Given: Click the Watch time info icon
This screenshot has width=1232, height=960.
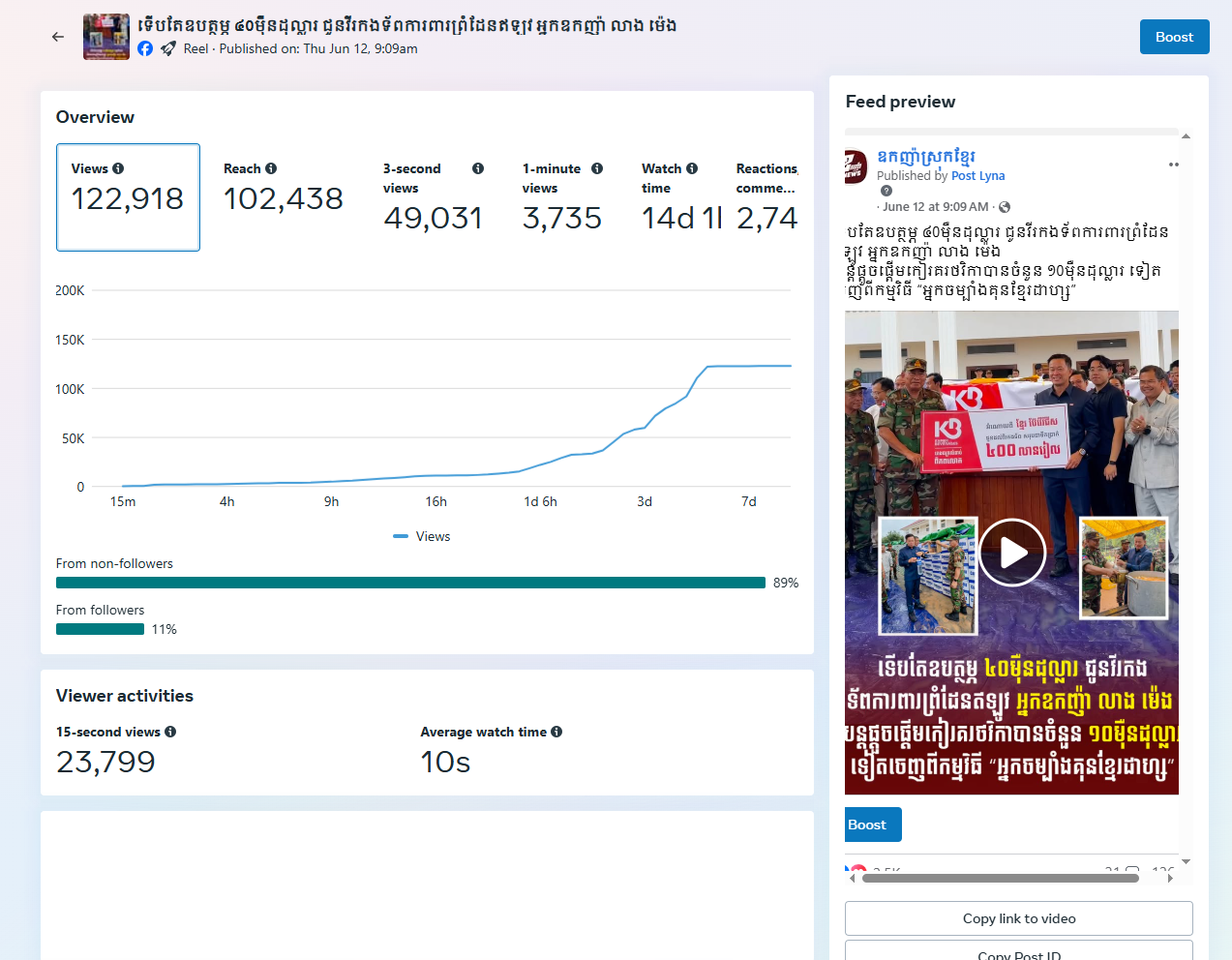Looking at the screenshot, I should pos(692,168).
